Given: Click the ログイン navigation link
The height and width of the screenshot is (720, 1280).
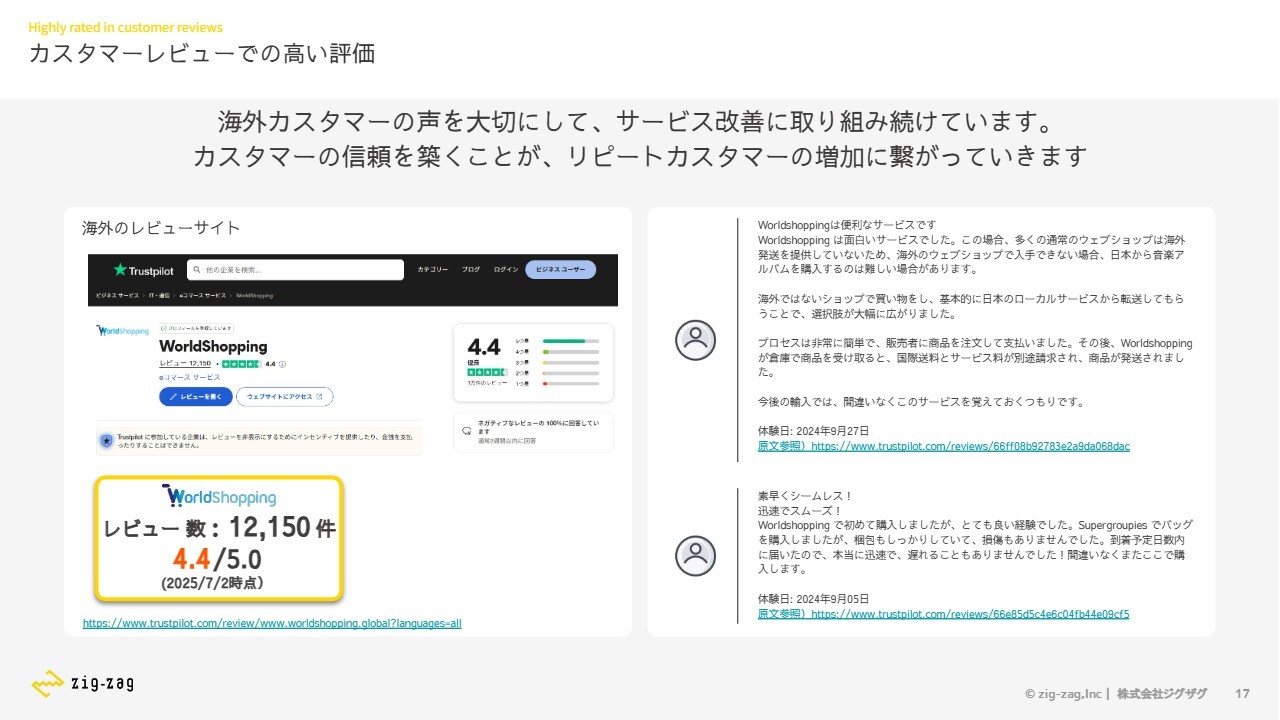Looking at the screenshot, I should (506, 270).
